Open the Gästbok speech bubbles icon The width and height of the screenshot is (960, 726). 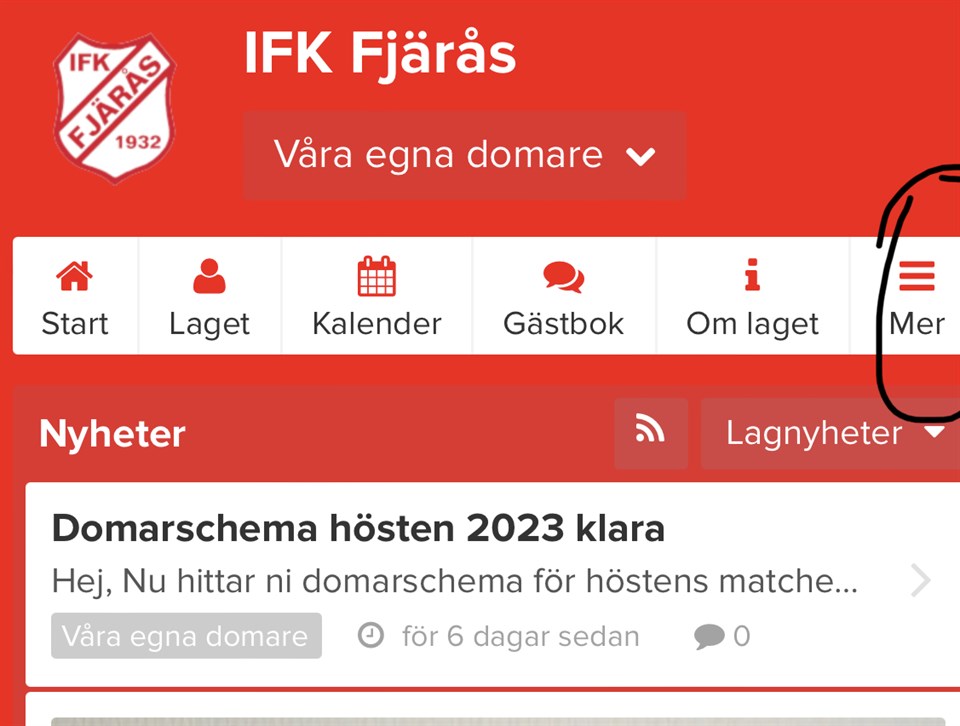click(563, 277)
